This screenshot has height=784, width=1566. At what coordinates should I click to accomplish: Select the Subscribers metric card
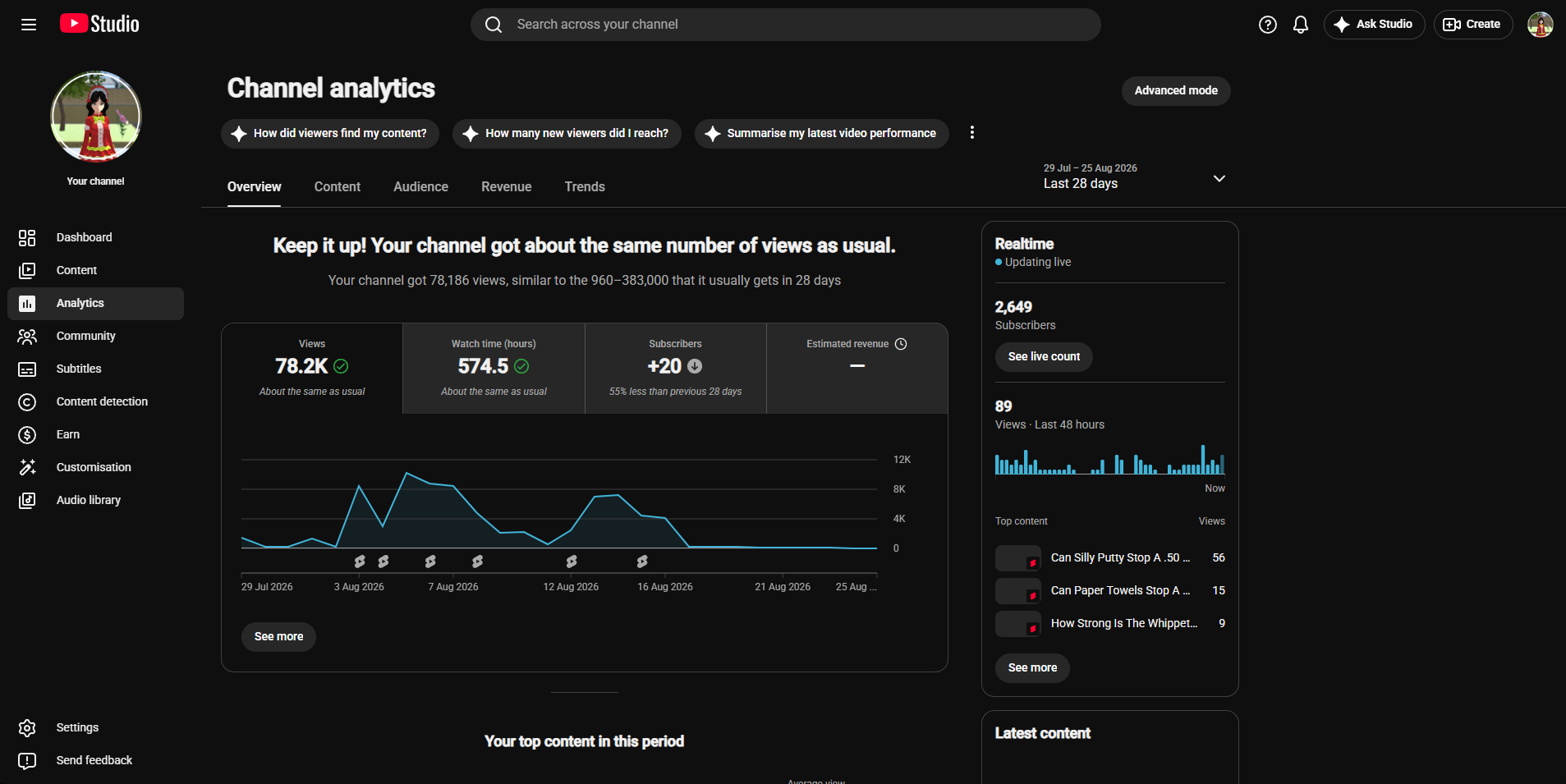675,369
